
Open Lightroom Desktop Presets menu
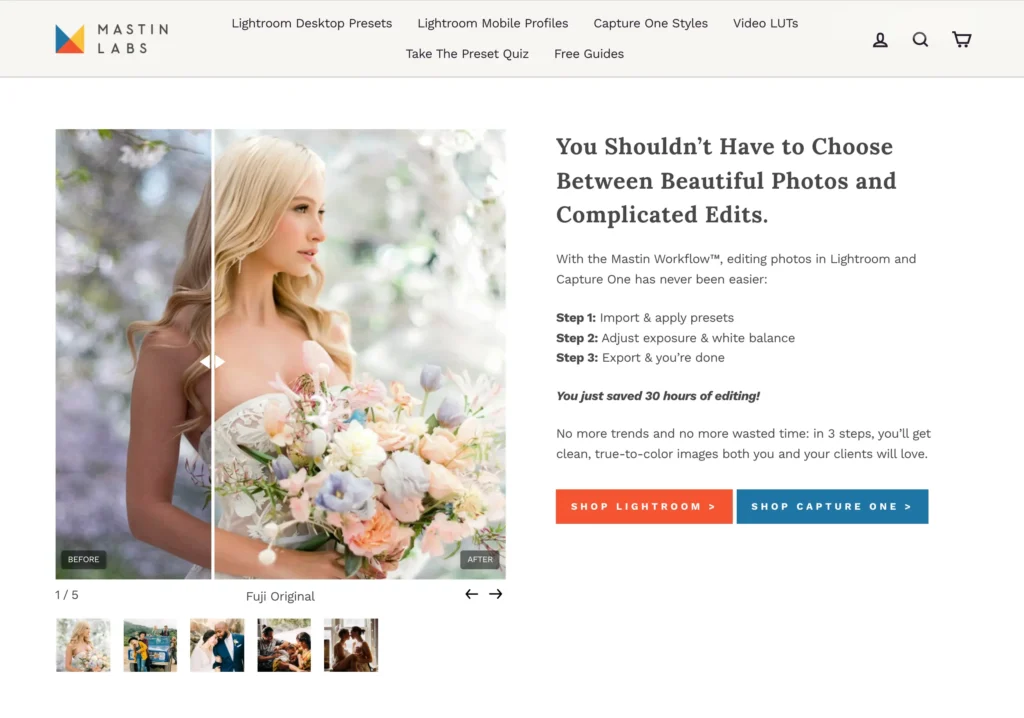click(312, 24)
